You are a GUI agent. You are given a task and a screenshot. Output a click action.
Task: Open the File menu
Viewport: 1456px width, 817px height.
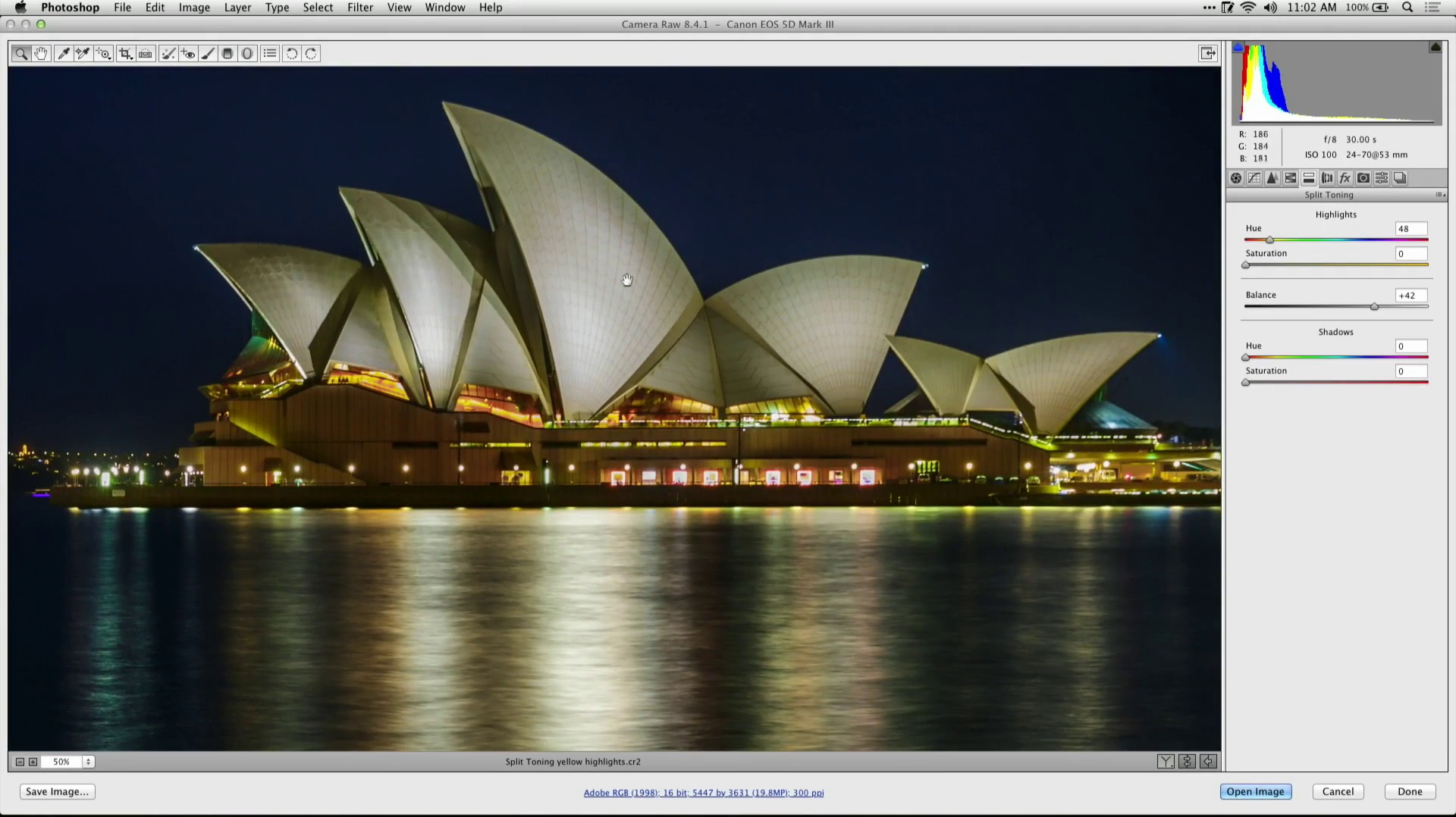click(122, 8)
